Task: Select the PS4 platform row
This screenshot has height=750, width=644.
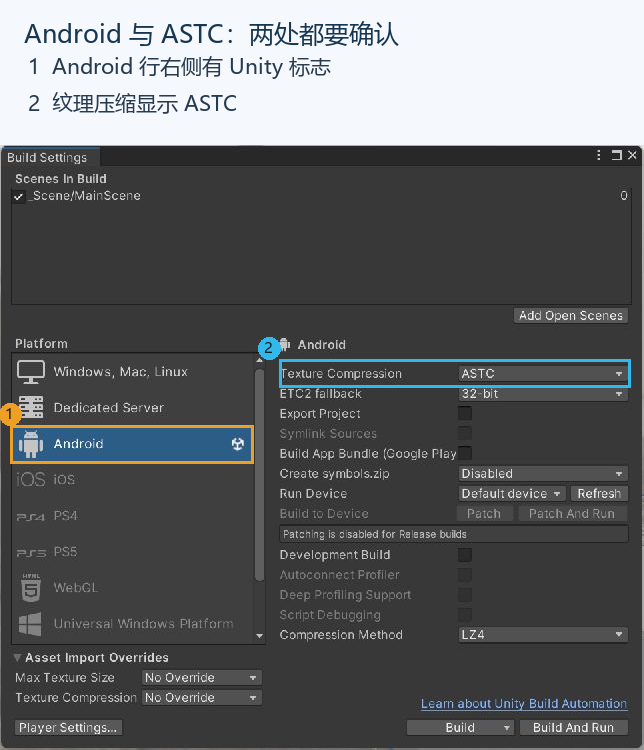Action: (x=133, y=516)
